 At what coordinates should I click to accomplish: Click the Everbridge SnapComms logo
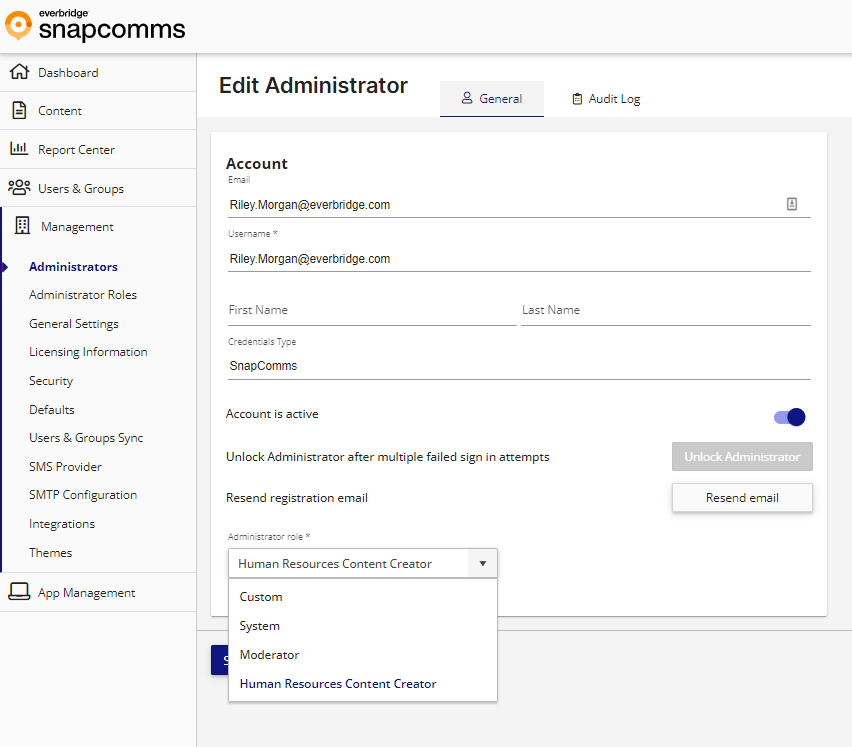pos(95,25)
